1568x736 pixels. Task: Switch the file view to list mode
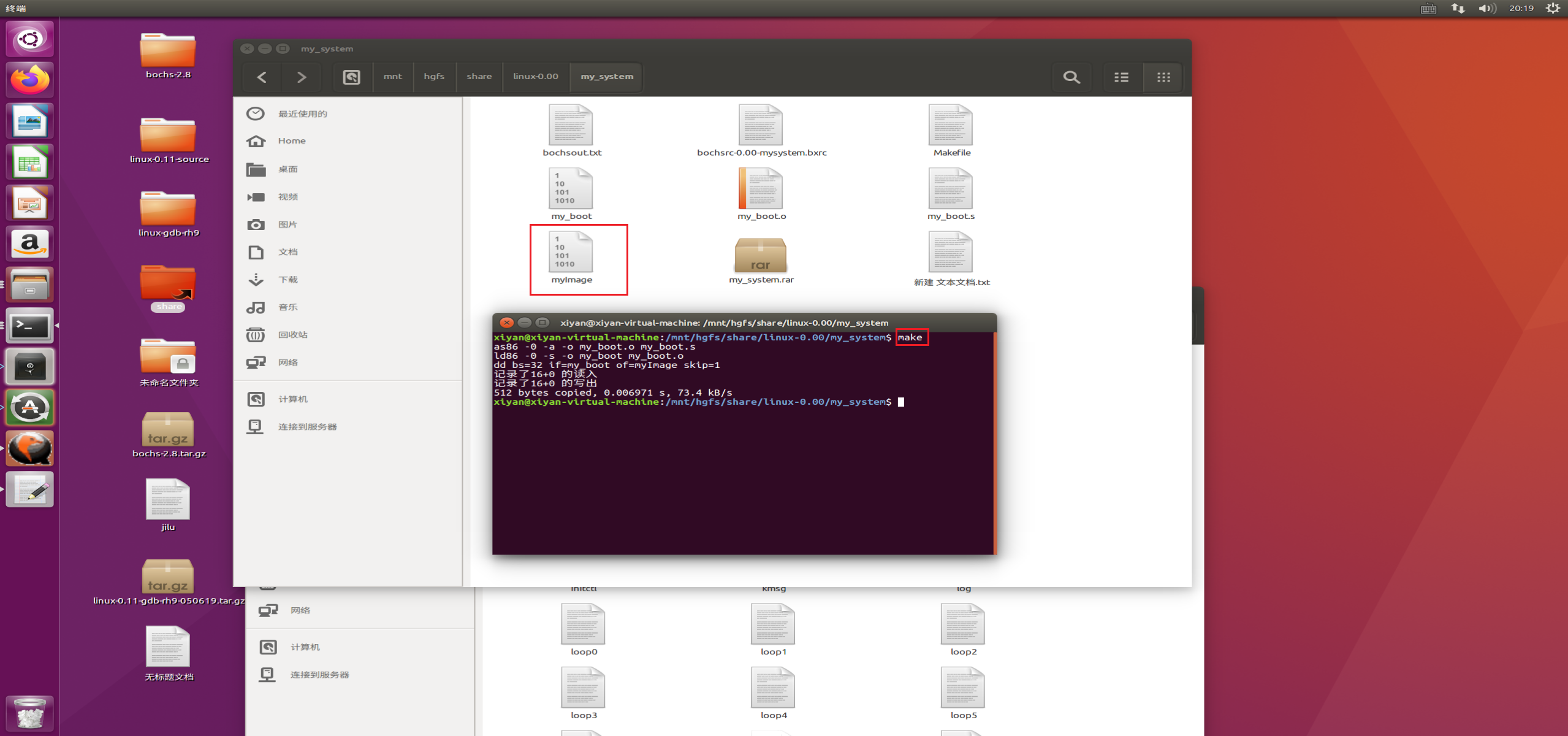pyautogui.click(x=1122, y=77)
